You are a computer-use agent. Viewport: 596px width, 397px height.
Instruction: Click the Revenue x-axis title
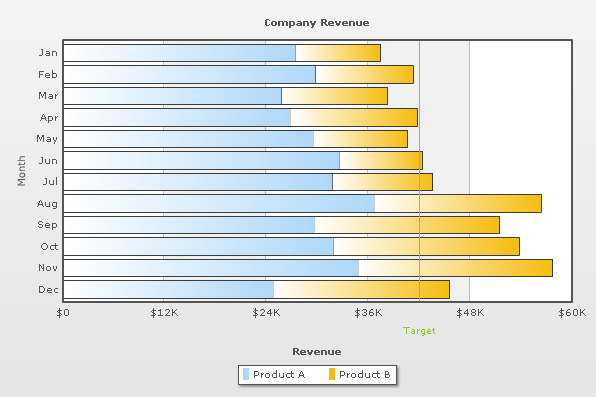tap(317, 351)
